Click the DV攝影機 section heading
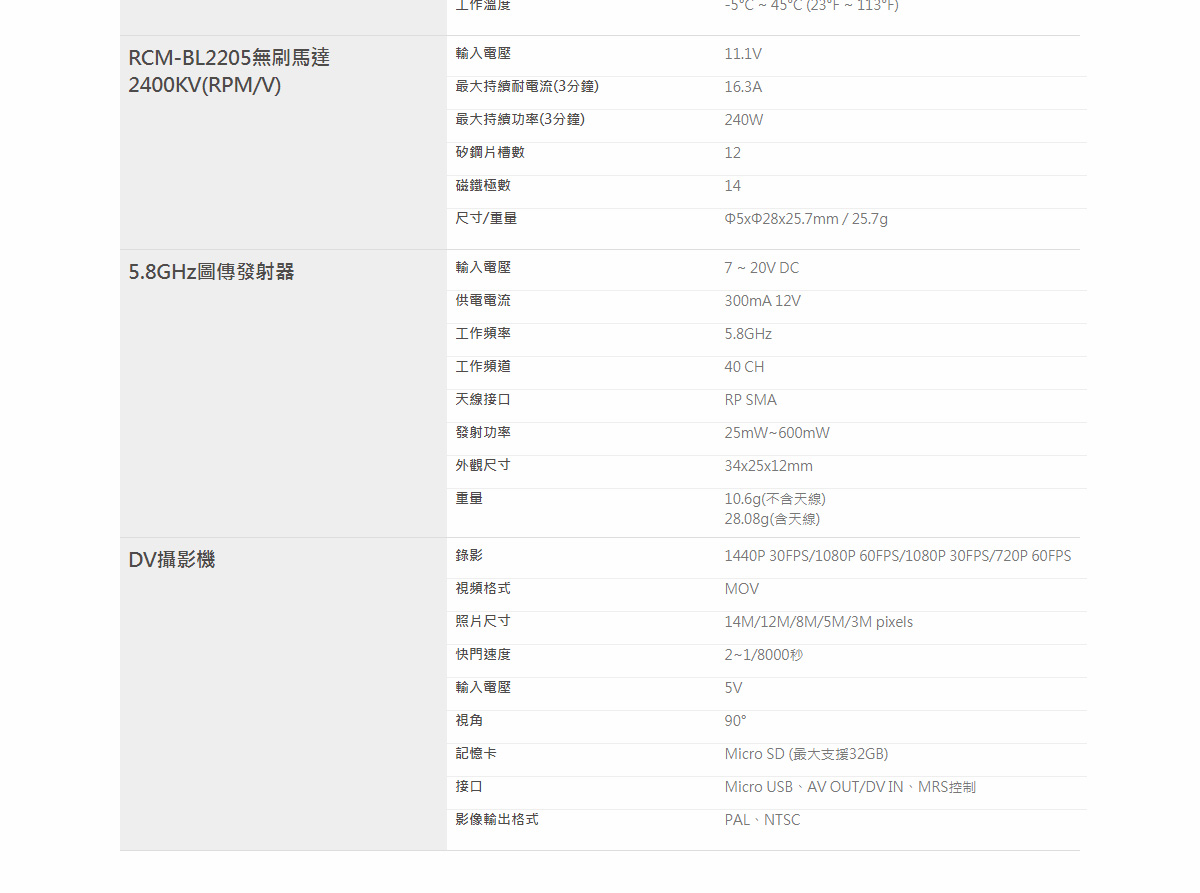 (172, 560)
